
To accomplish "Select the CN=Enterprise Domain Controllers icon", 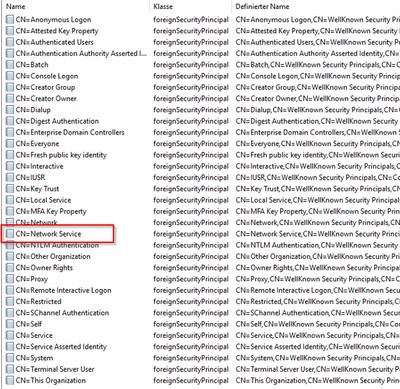I will 10,132.
